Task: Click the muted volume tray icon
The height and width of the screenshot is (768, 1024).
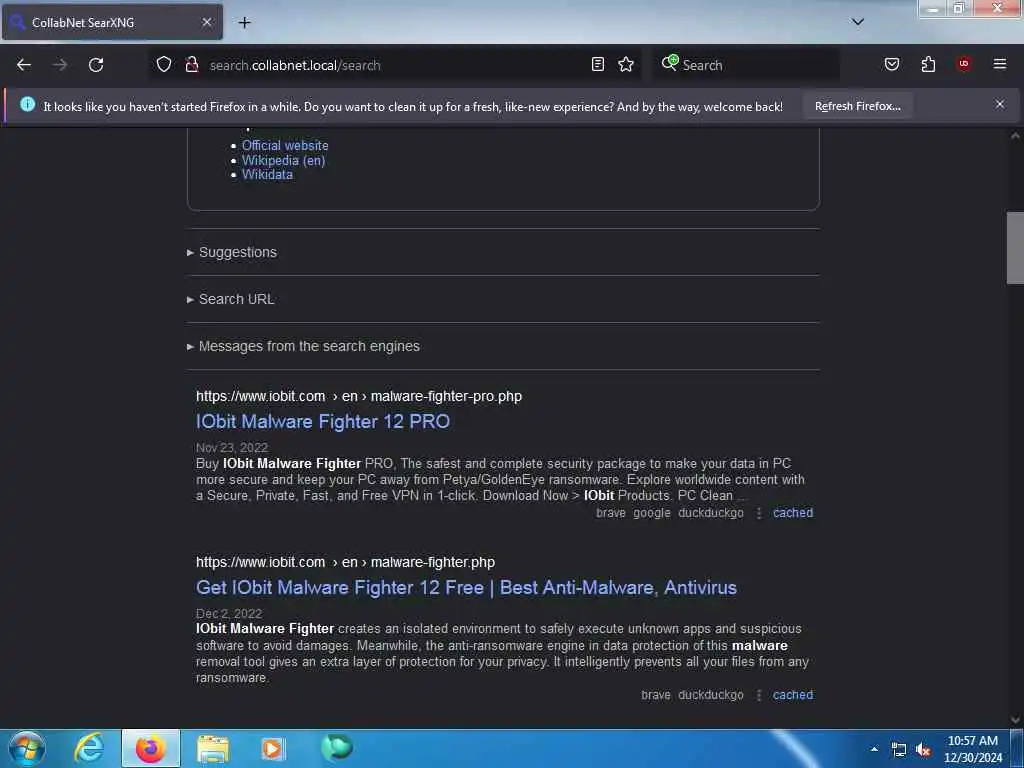Action: tap(923, 749)
